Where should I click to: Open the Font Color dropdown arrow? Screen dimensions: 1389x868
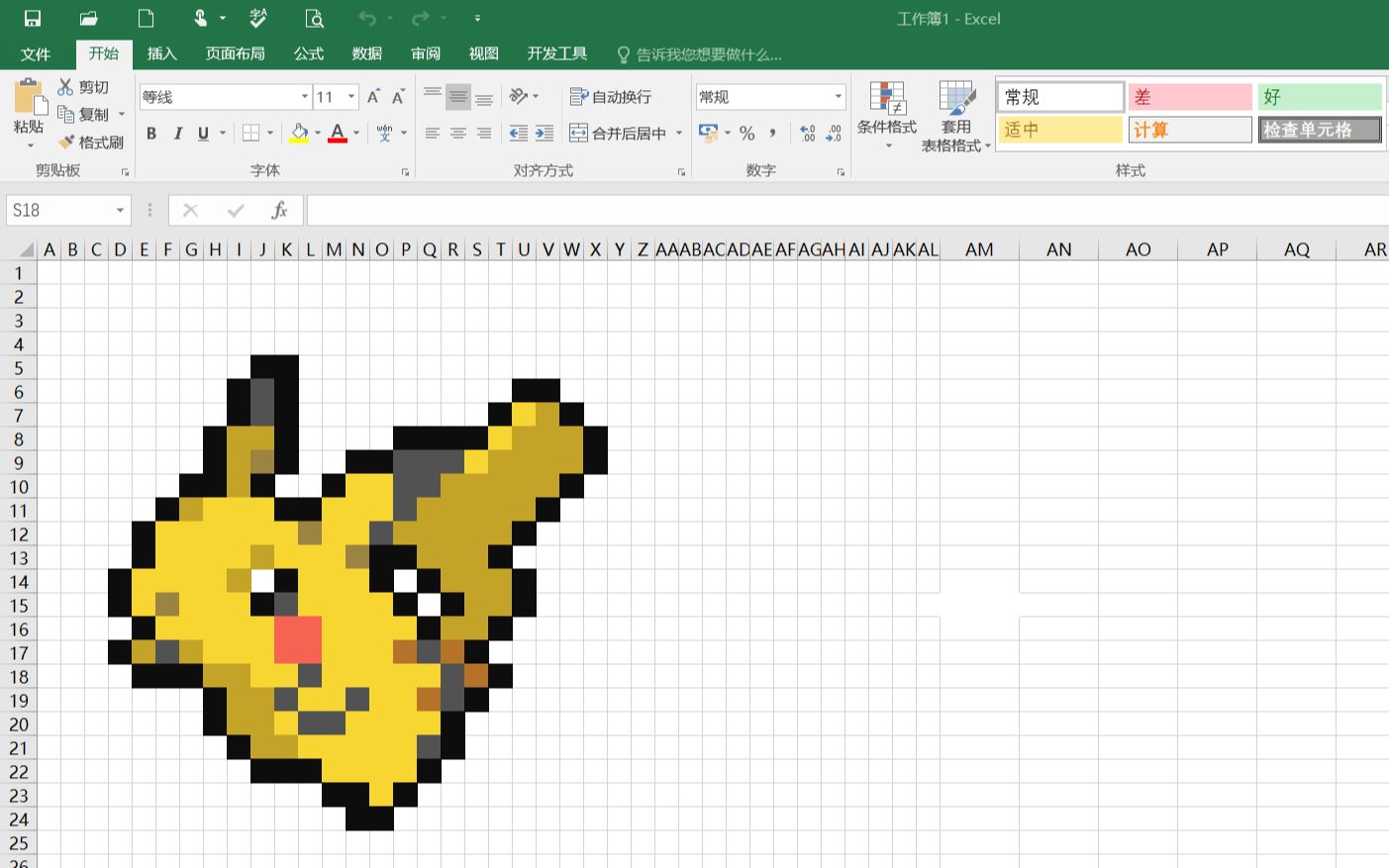click(356, 133)
